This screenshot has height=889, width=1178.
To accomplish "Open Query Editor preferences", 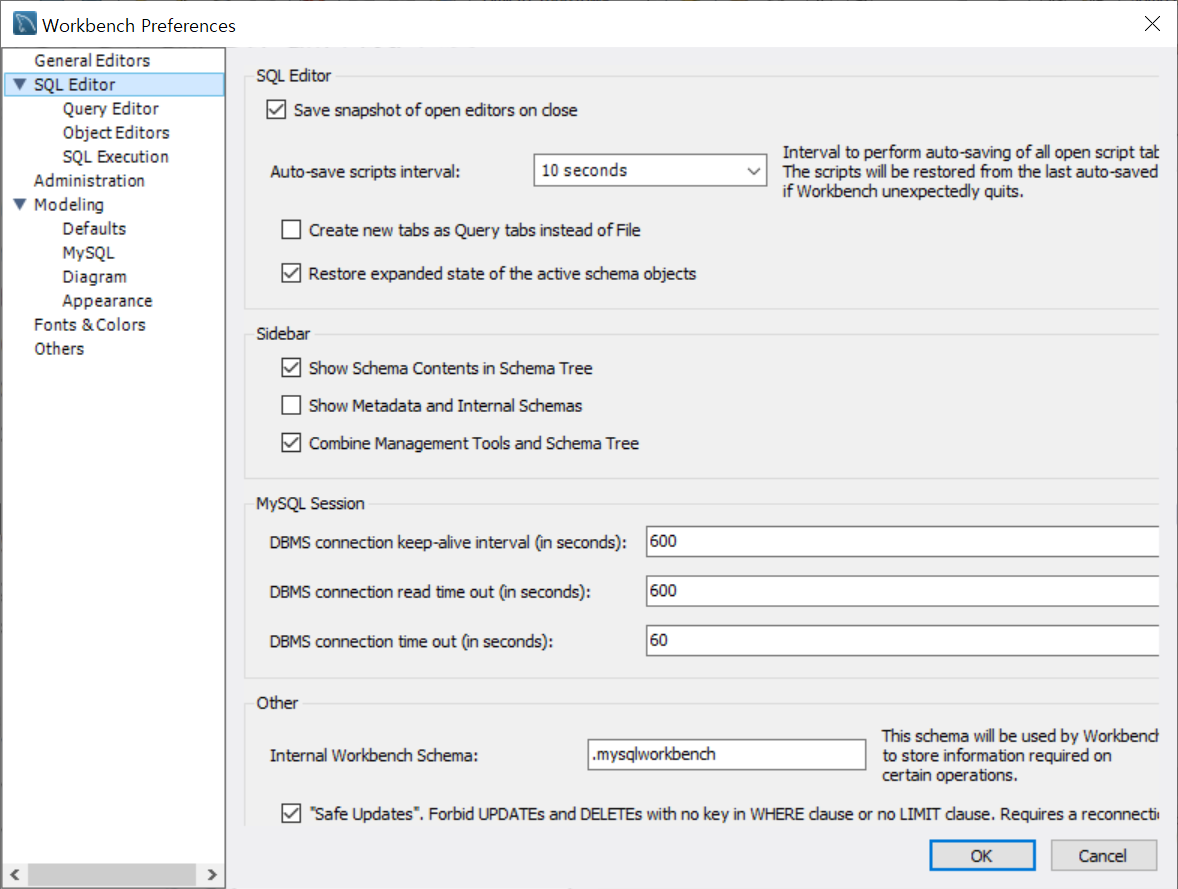I will 110,108.
